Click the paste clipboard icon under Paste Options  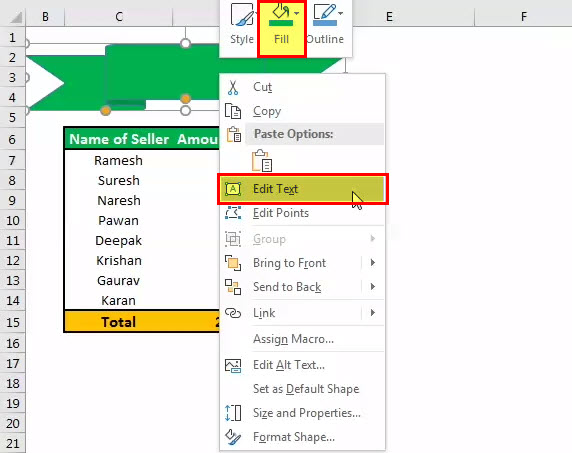click(x=262, y=160)
